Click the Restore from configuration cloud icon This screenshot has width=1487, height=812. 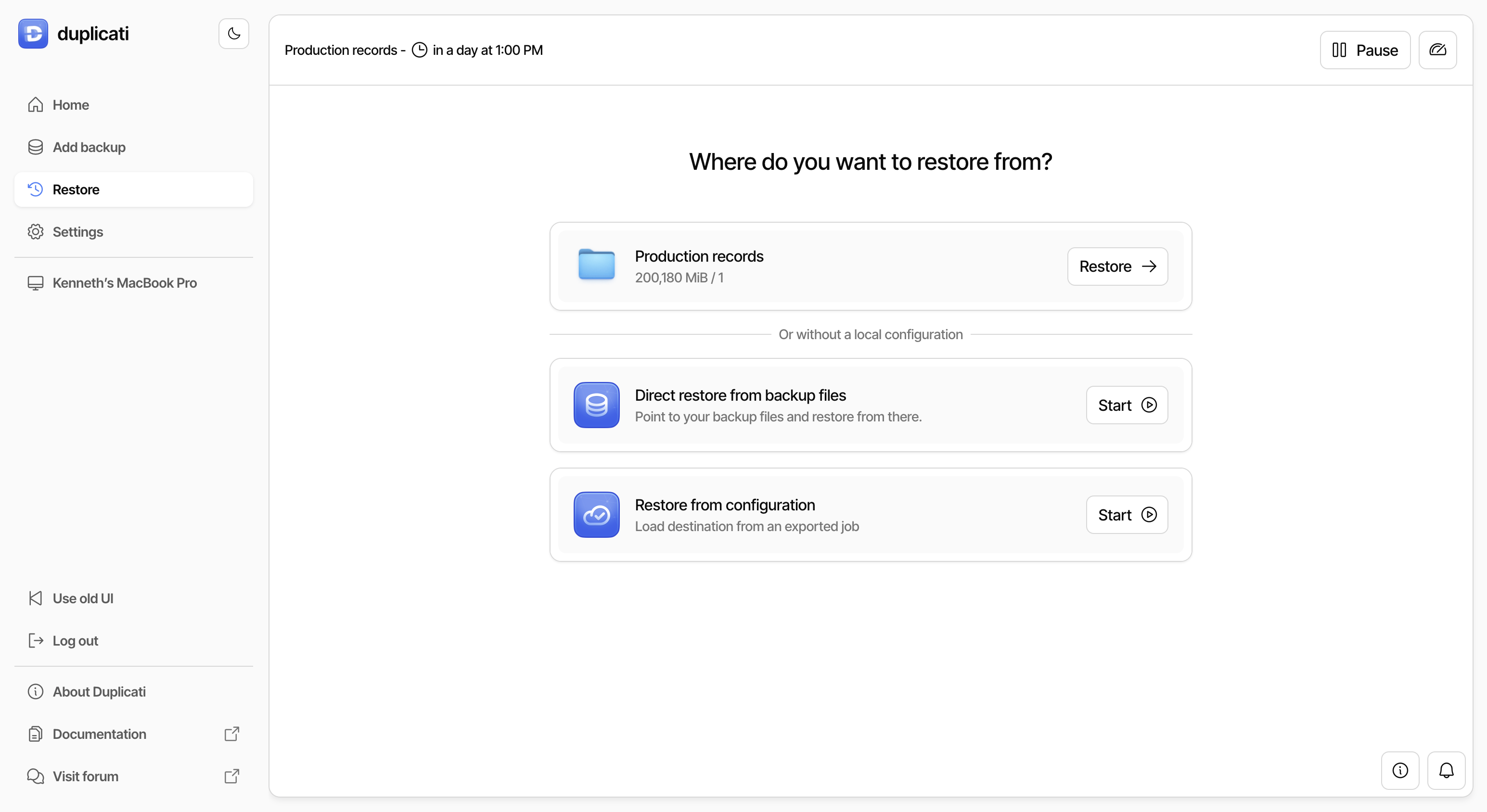coord(596,514)
